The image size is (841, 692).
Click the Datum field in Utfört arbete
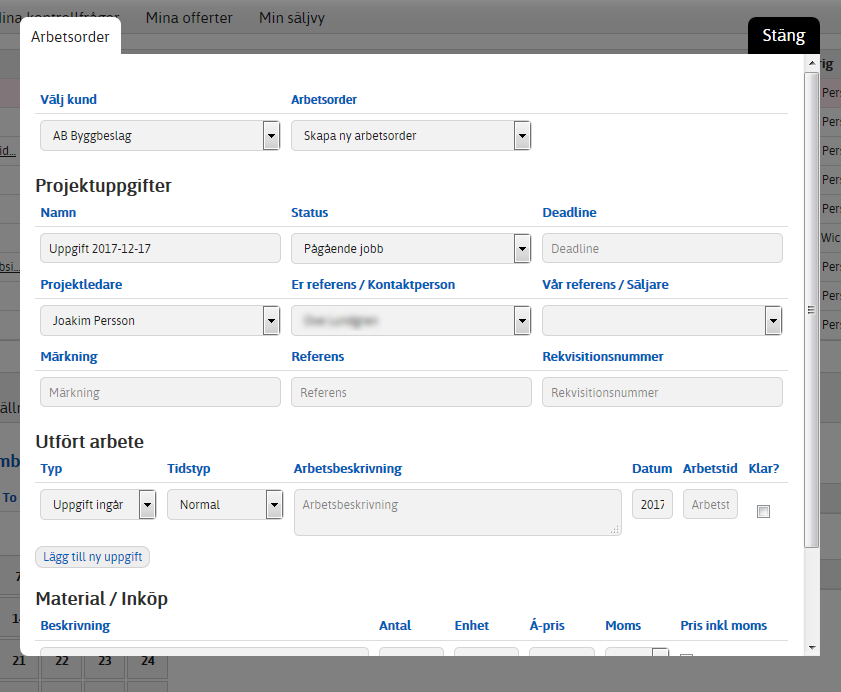coord(652,505)
